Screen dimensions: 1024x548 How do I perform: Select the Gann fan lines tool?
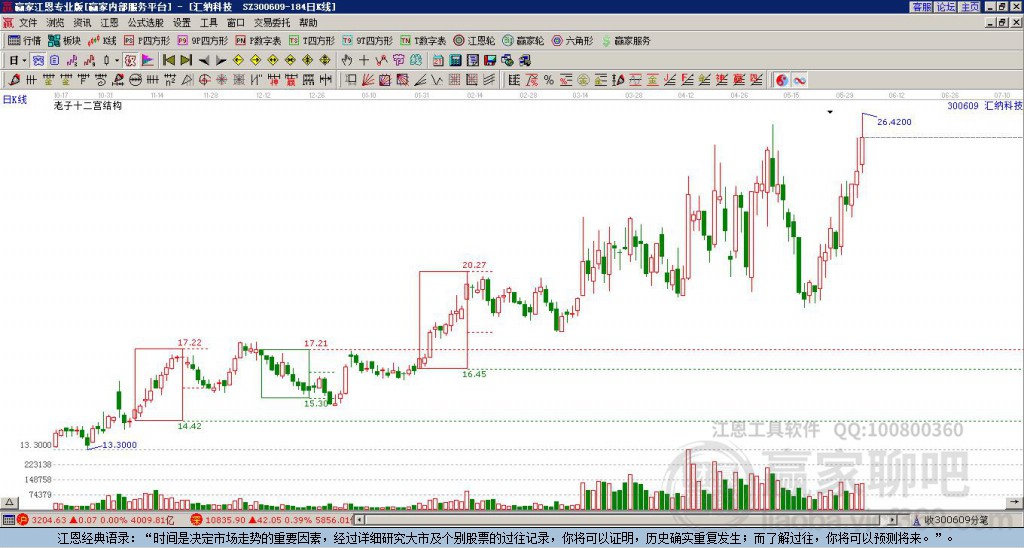pos(368,80)
